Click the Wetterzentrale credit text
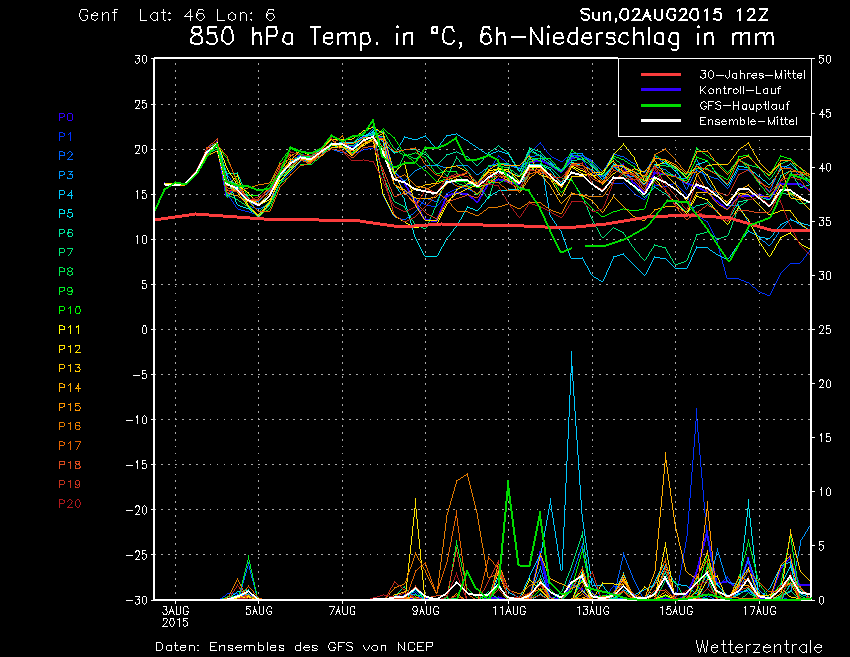This screenshot has height=657, width=850. point(759,645)
